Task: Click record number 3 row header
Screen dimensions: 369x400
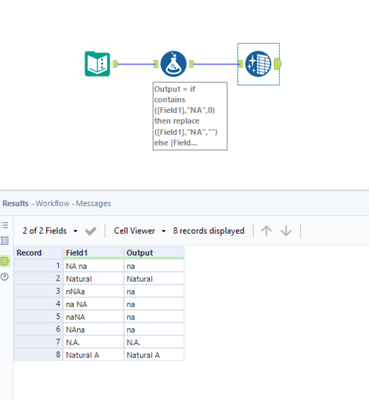Action: (38, 291)
